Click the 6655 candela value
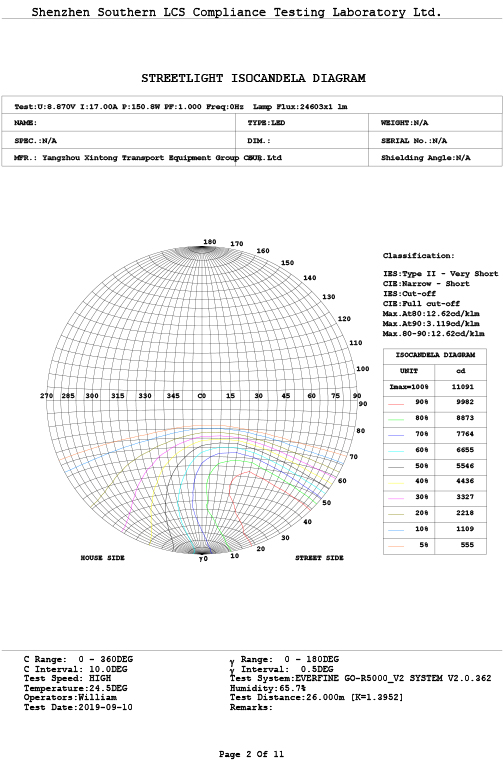 click(465, 450)
